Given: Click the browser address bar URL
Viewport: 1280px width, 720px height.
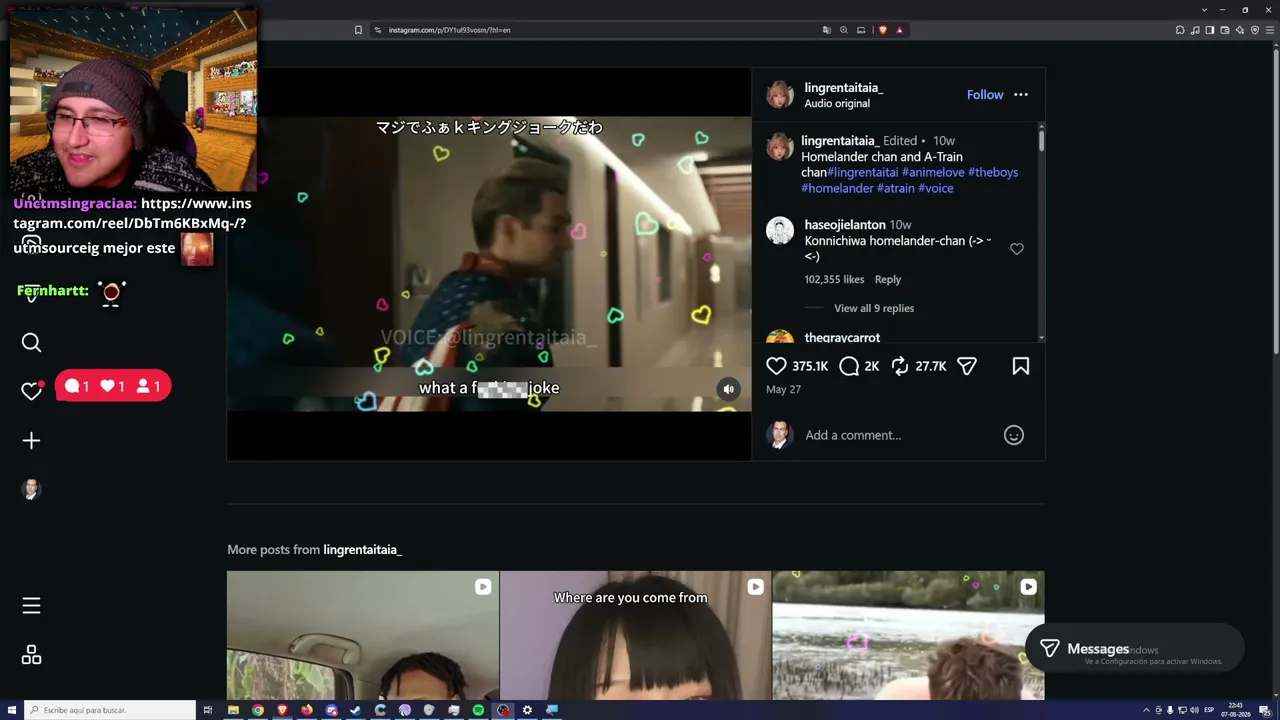Looking at the screenshot, I should click(x=449, y=30).
